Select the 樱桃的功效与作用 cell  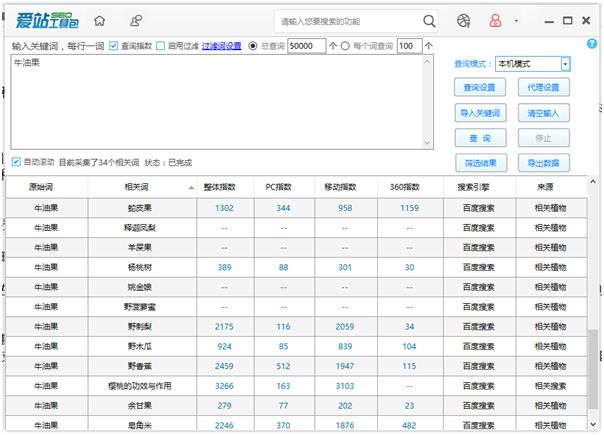pyautogui.click(x=142, y=386)
